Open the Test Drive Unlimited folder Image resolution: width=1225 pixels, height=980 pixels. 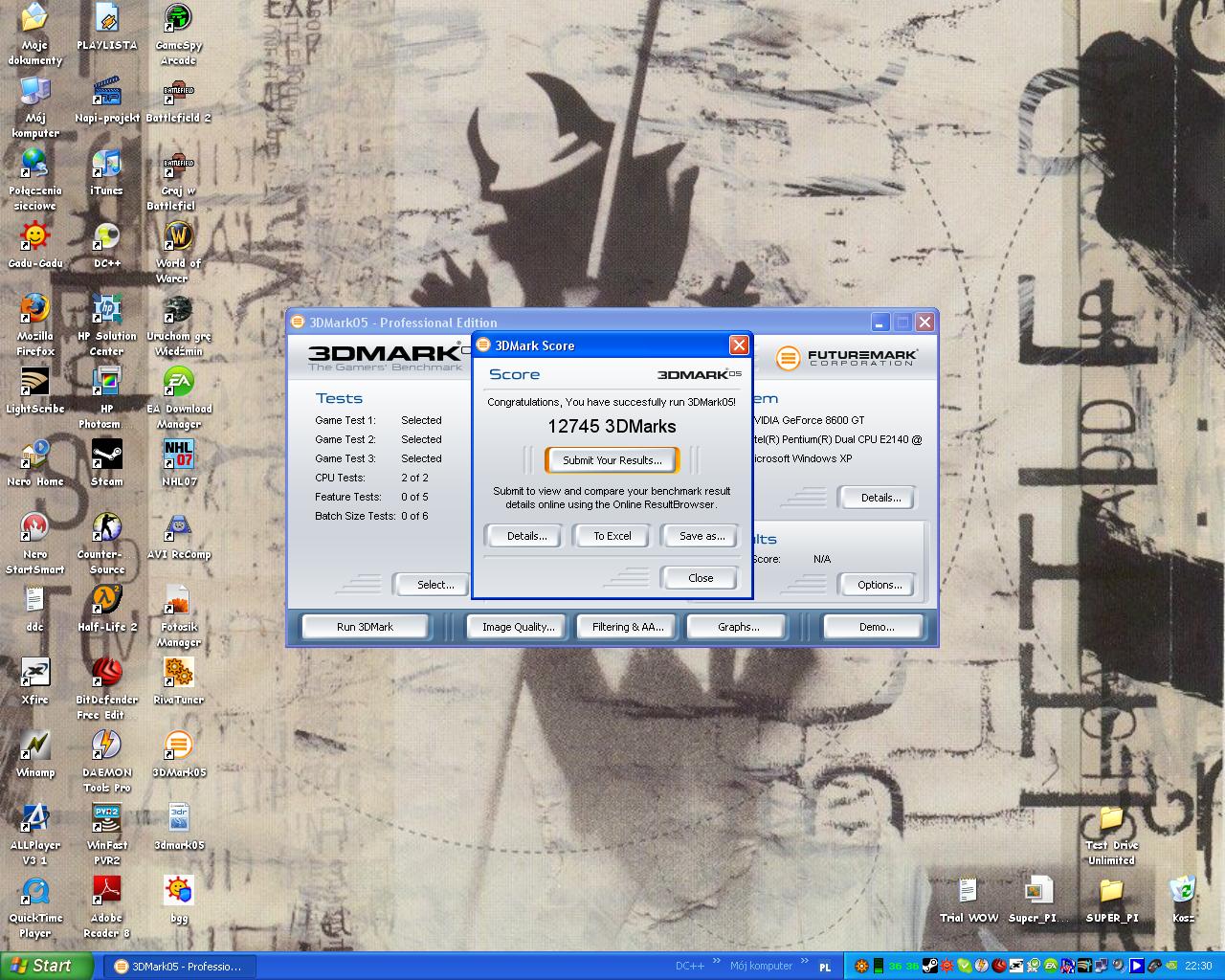click(1111, 835)
